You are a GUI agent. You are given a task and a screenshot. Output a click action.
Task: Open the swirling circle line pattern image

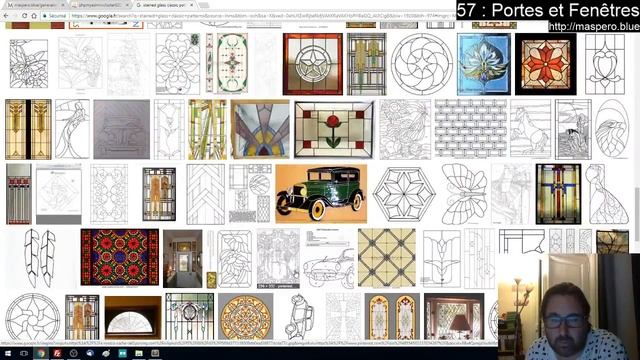coord(422,64)
